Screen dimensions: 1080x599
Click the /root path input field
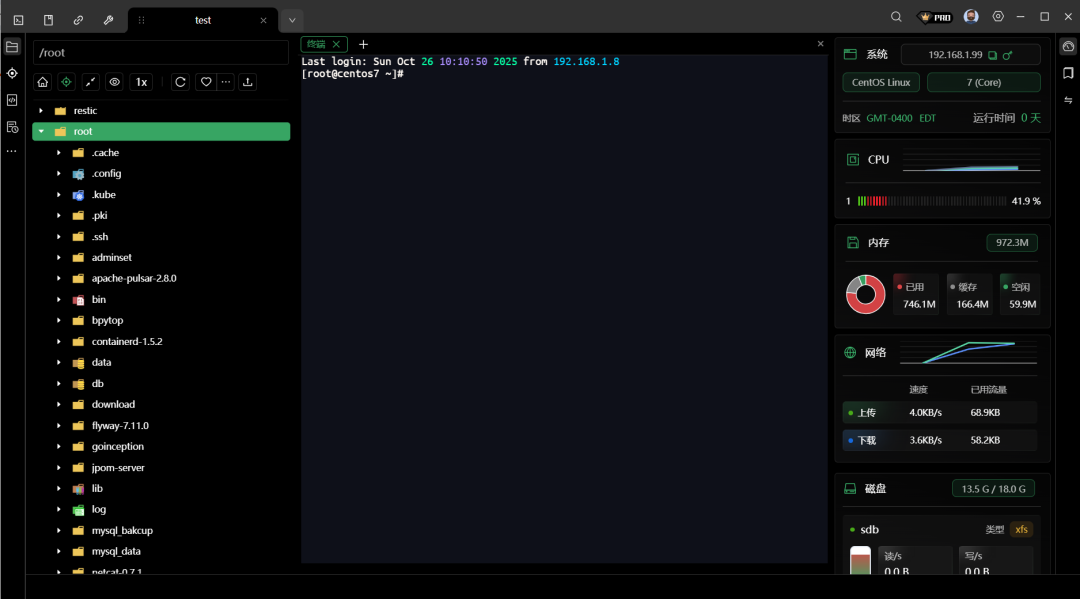click(161, 52)
